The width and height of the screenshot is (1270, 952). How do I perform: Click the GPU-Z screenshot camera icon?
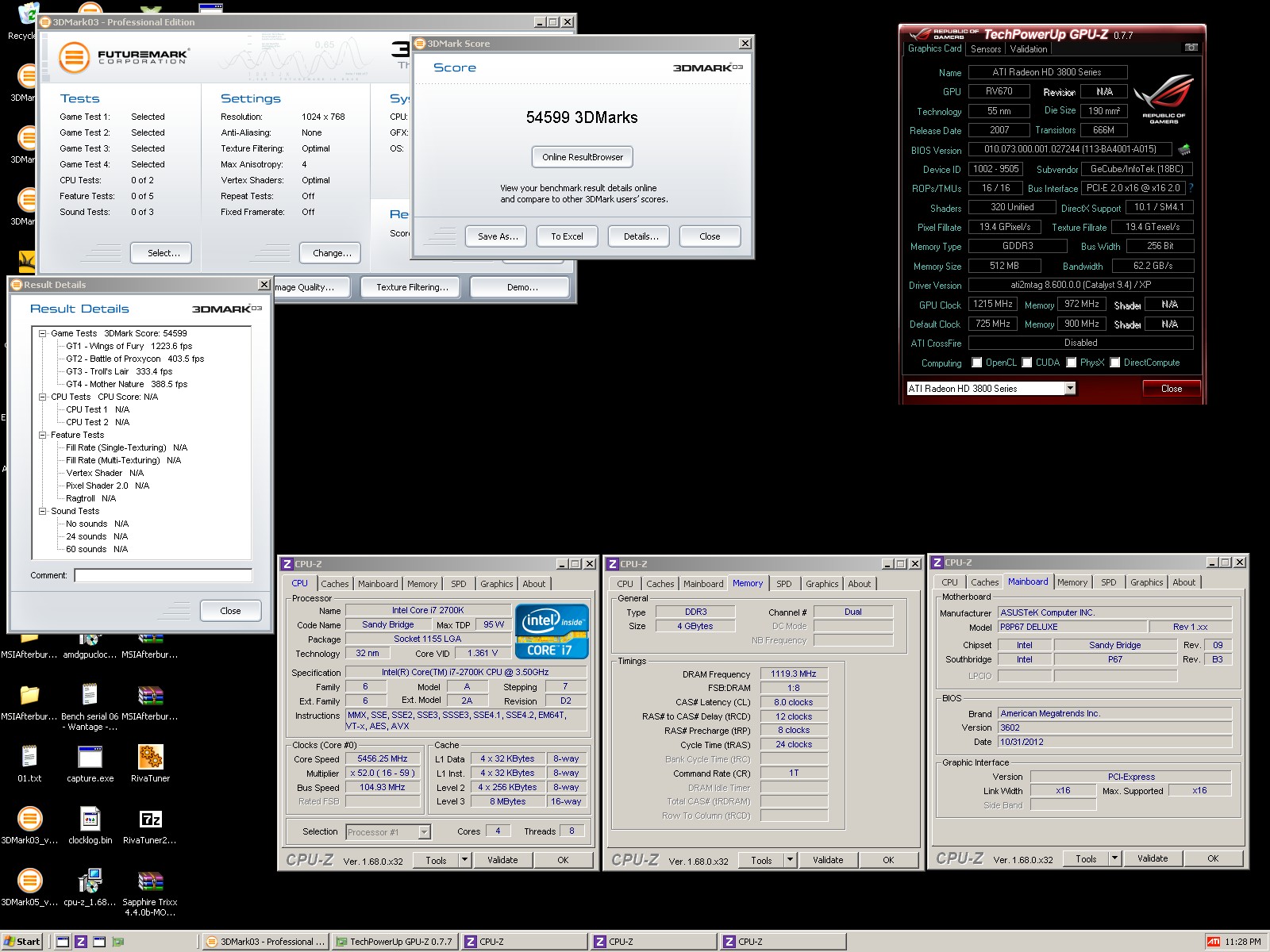coord(1191,48)
